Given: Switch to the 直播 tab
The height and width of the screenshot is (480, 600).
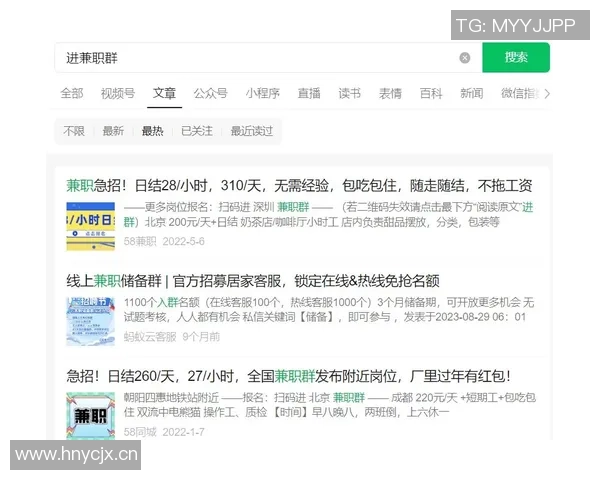Looking at the screenshot, I should [x=309, y=93].
